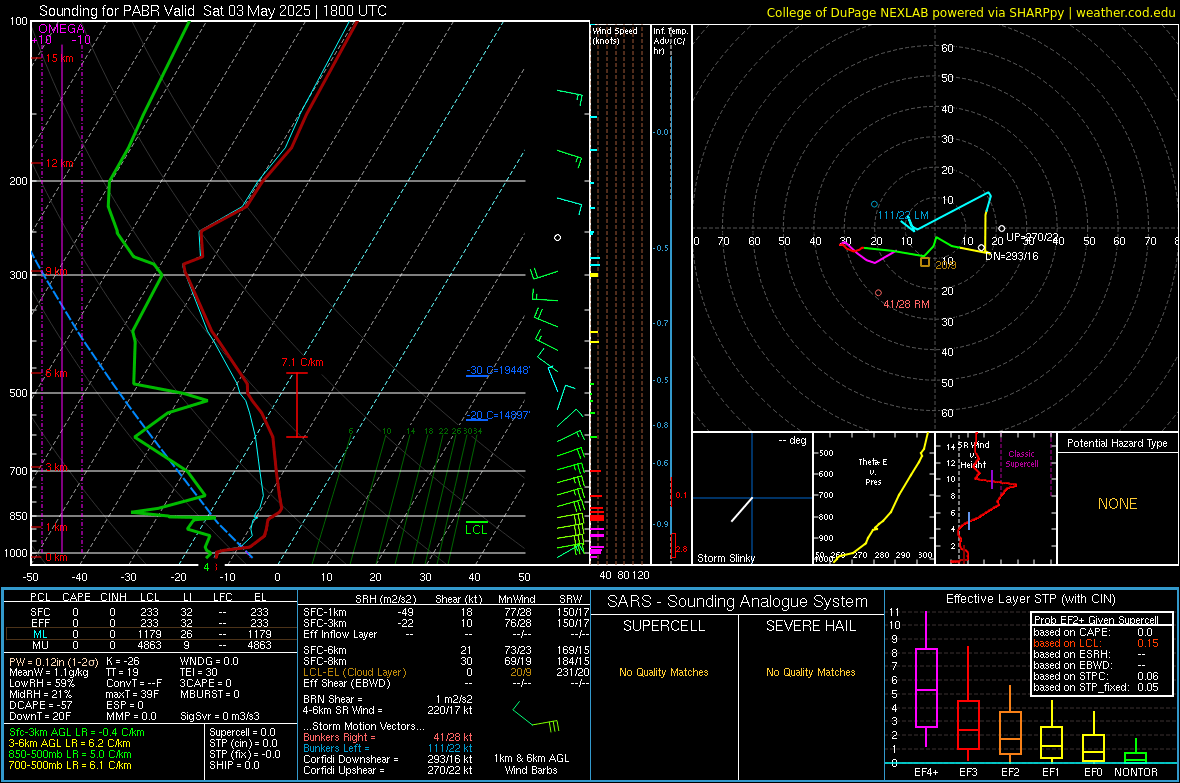Image resolution: width=1180 pixels, height=783 pixels.
Task: Select the SFC parcel row label
Action: pyautogui.click(x=40, y=612)
